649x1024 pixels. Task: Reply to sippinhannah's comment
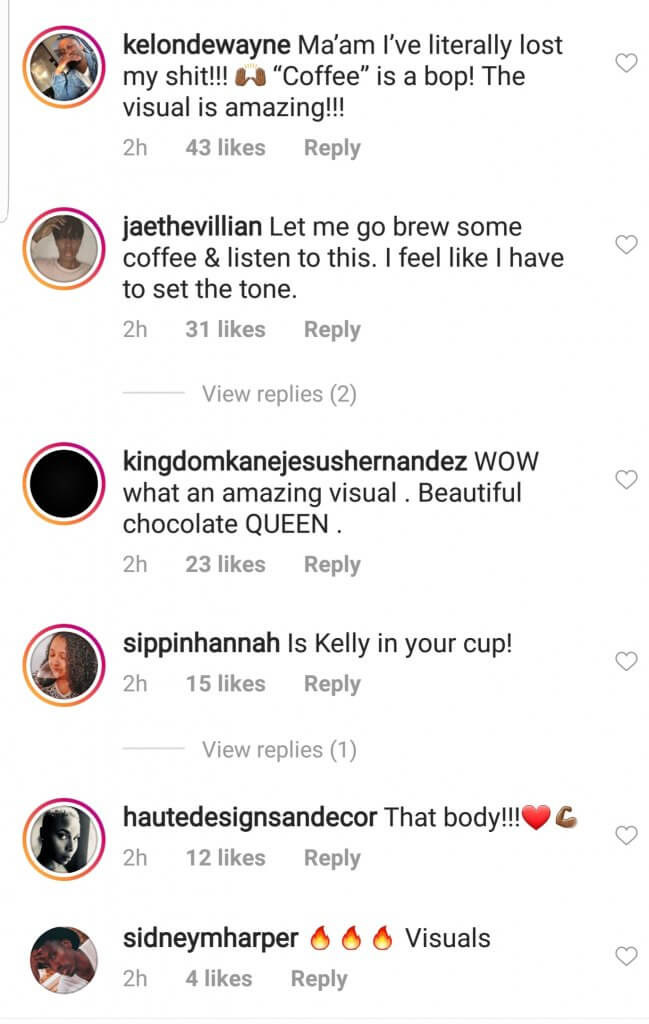point(332,684)
